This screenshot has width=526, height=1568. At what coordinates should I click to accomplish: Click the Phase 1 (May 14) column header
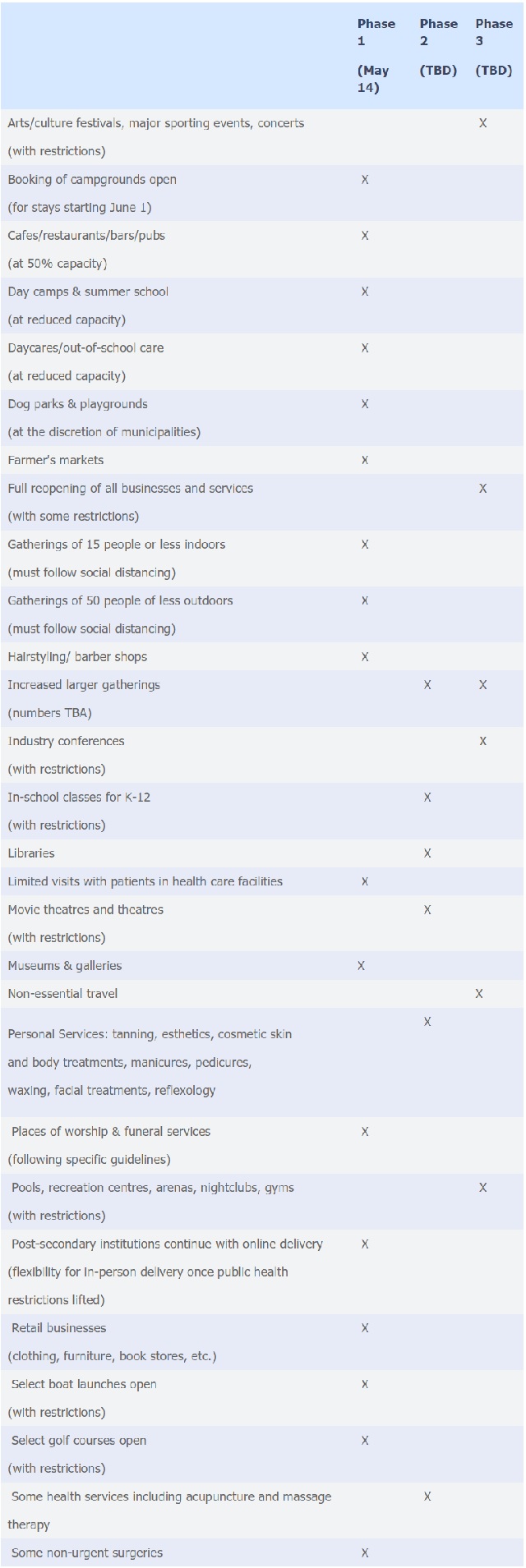(x=376, y=55)
